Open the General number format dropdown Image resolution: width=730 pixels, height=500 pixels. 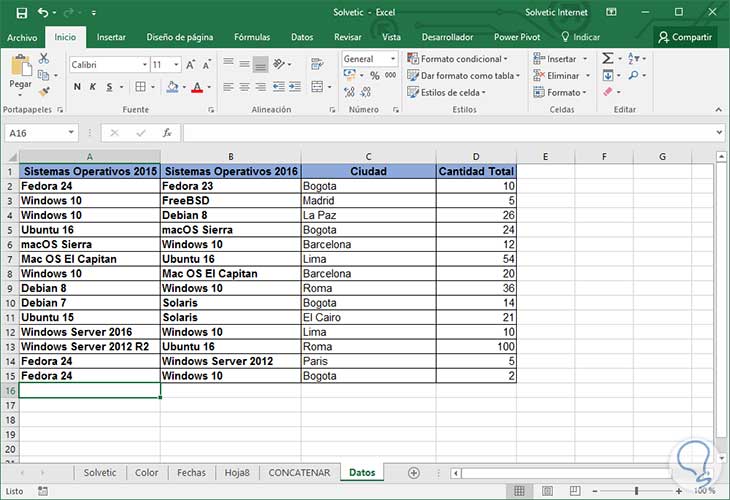[393, 59]
